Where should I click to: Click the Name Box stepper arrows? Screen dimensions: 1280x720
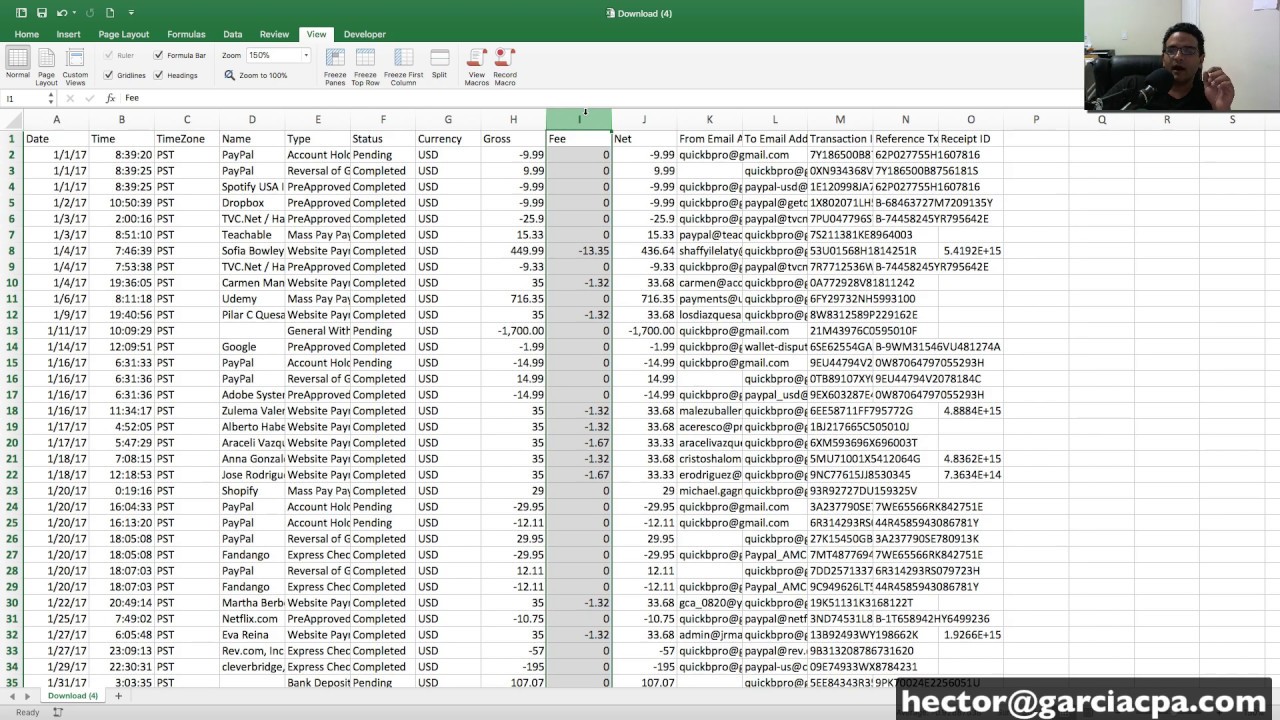point(51,98)
